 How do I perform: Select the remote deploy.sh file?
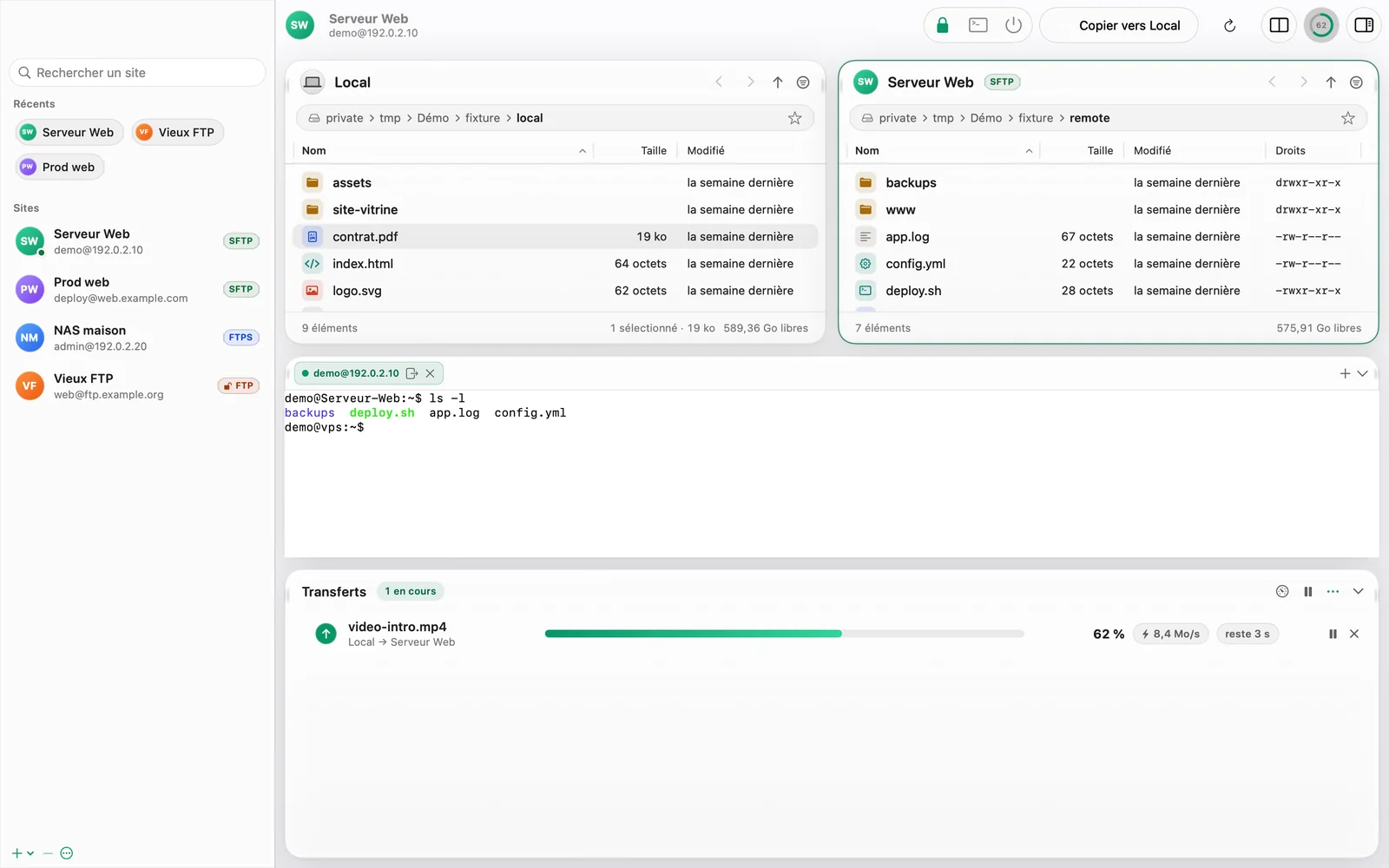coord(1109,291)
